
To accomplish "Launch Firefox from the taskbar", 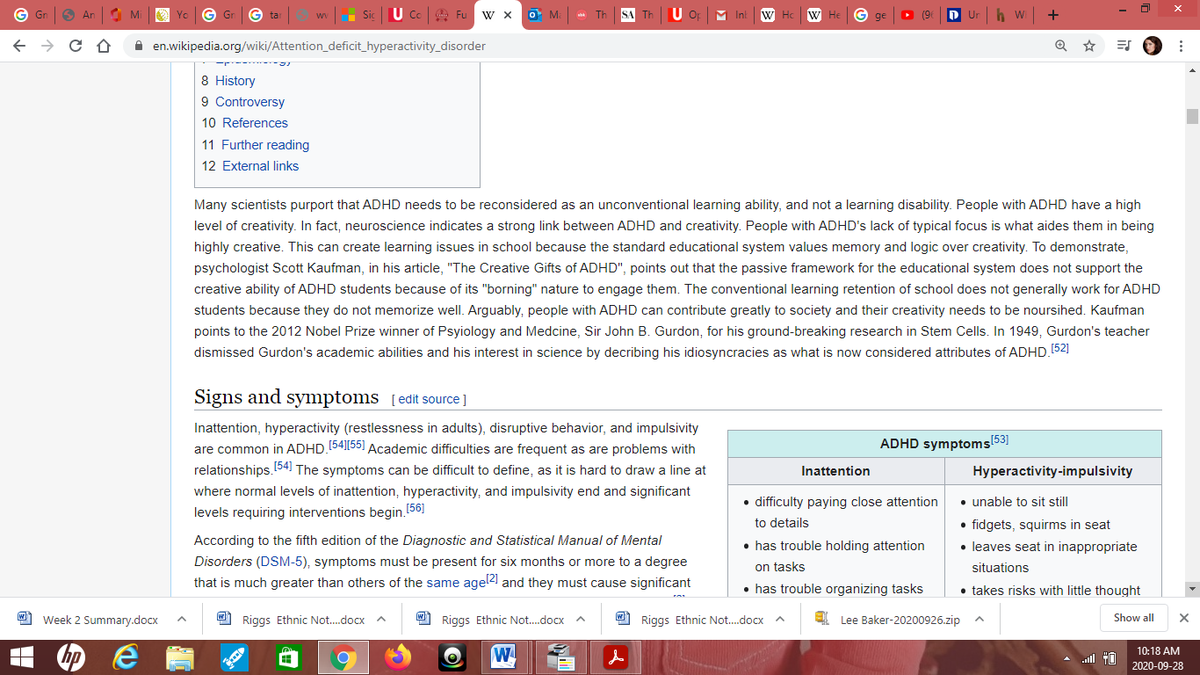I will (397, 657).
